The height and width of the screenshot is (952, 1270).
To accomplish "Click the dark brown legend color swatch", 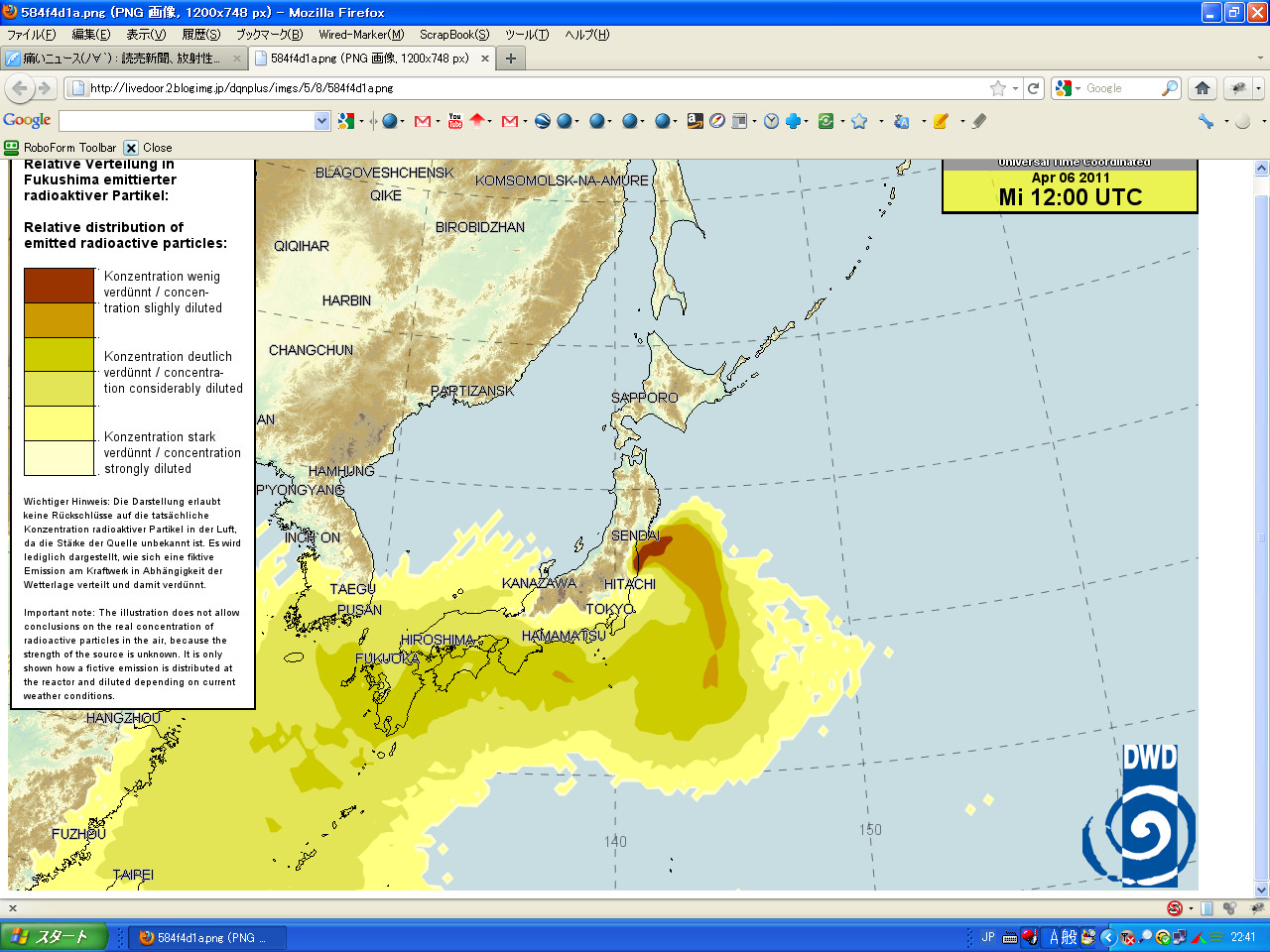I will (x=60, y=286).
